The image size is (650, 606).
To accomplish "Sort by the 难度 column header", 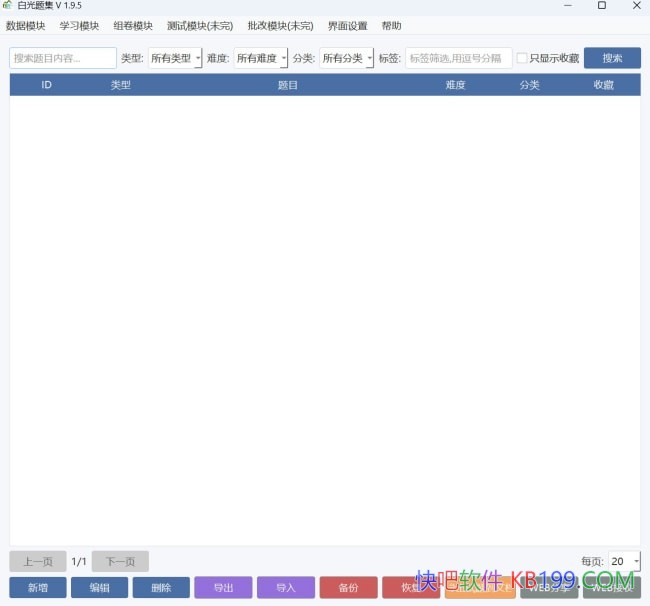I will pyautogui.click(x=455, y=85).
